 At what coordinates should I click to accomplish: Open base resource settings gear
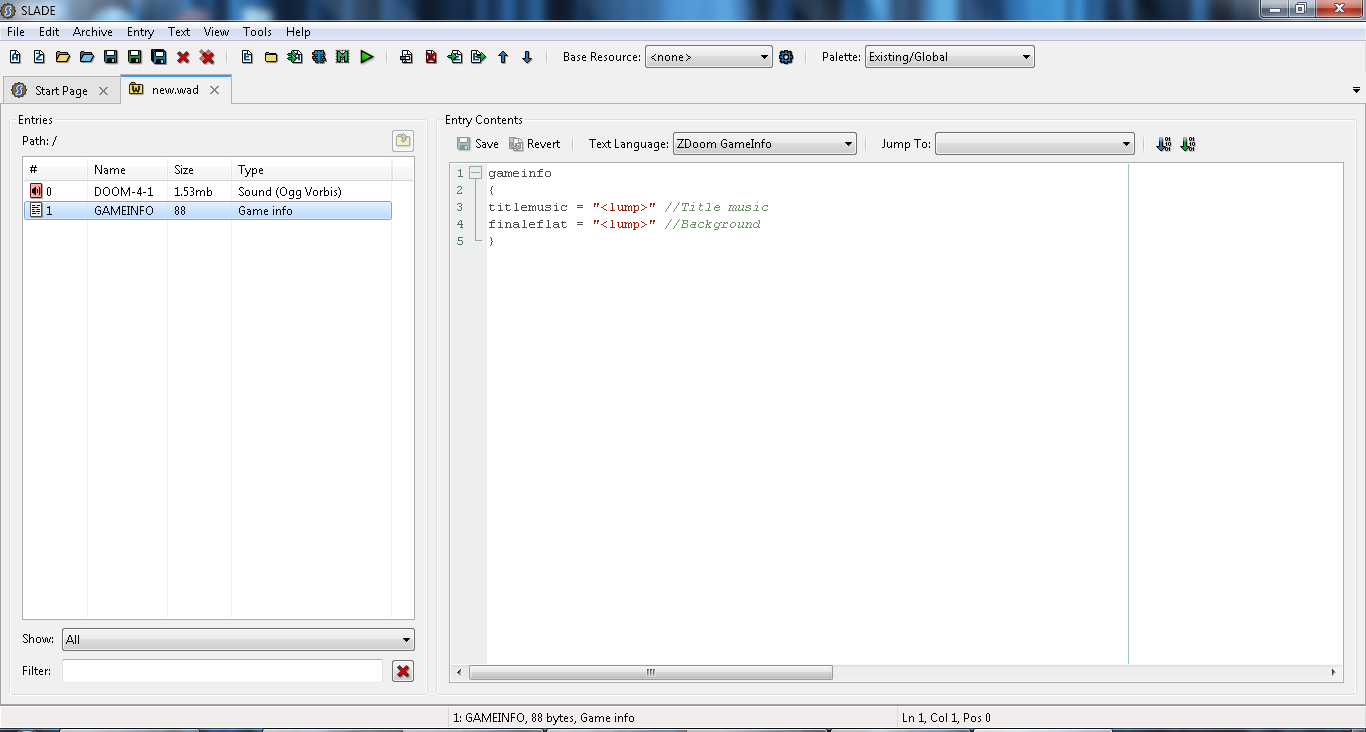click(786, 57)
